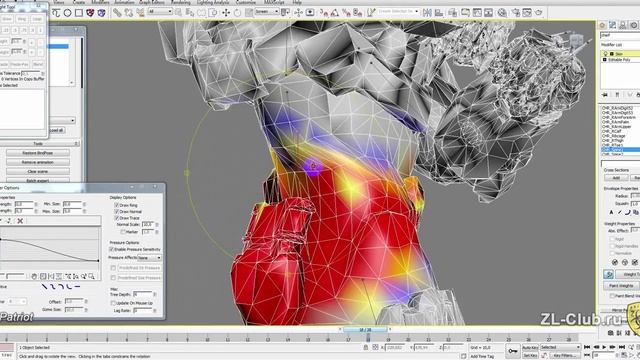Screen dimensions: 640x360
Task: Open the Customize menu
Action: click(x=246, y=2)
